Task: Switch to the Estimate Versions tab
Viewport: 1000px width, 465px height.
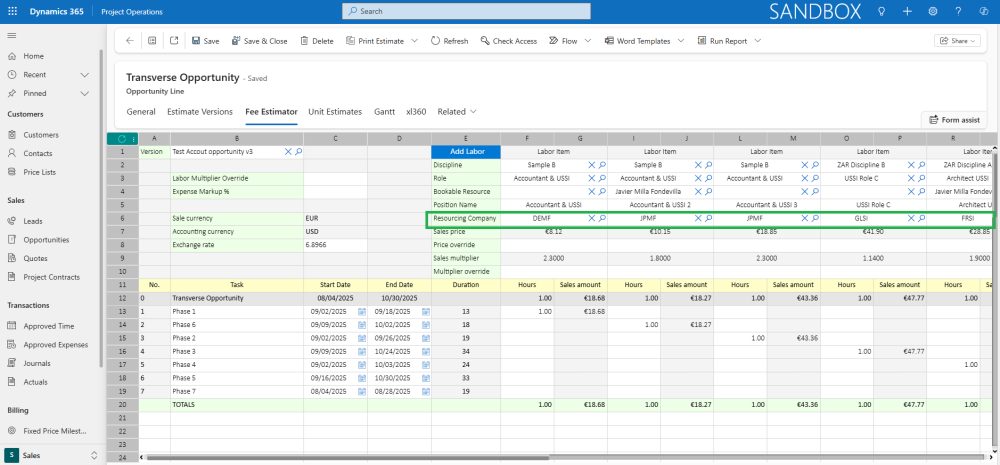Action: (200, 112)
